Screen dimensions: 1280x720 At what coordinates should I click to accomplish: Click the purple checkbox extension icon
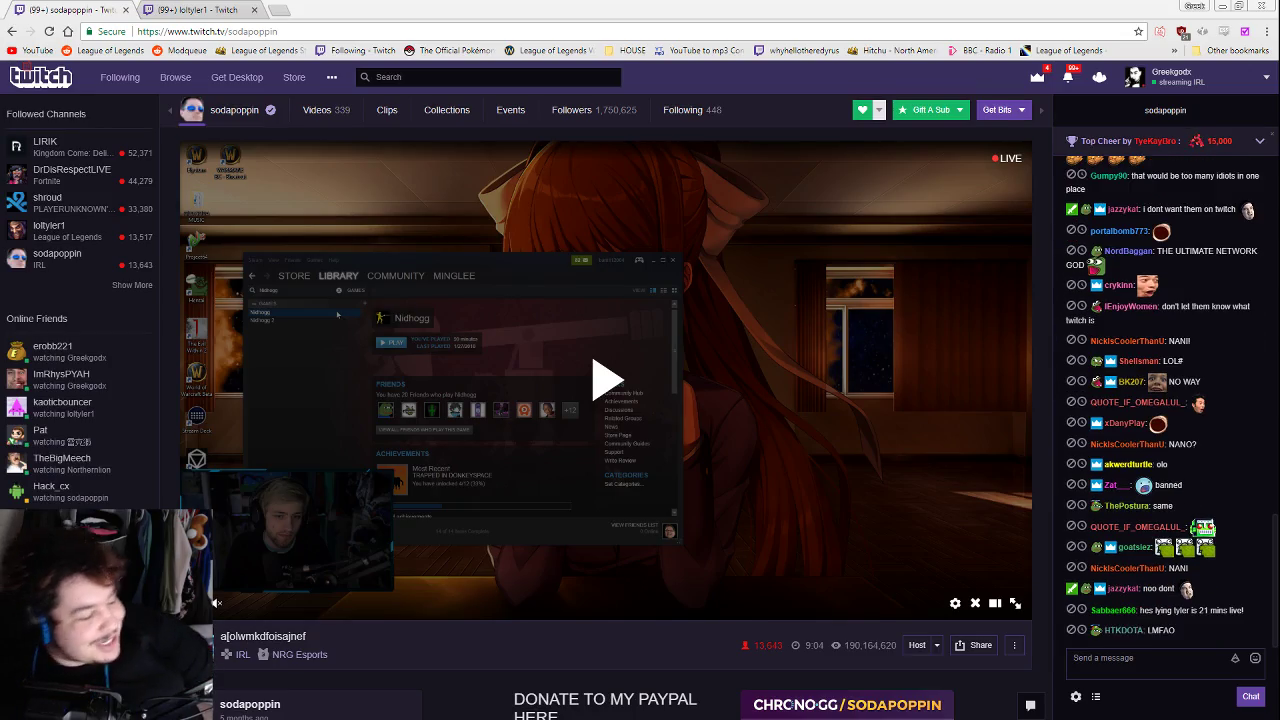(1245, 31)
